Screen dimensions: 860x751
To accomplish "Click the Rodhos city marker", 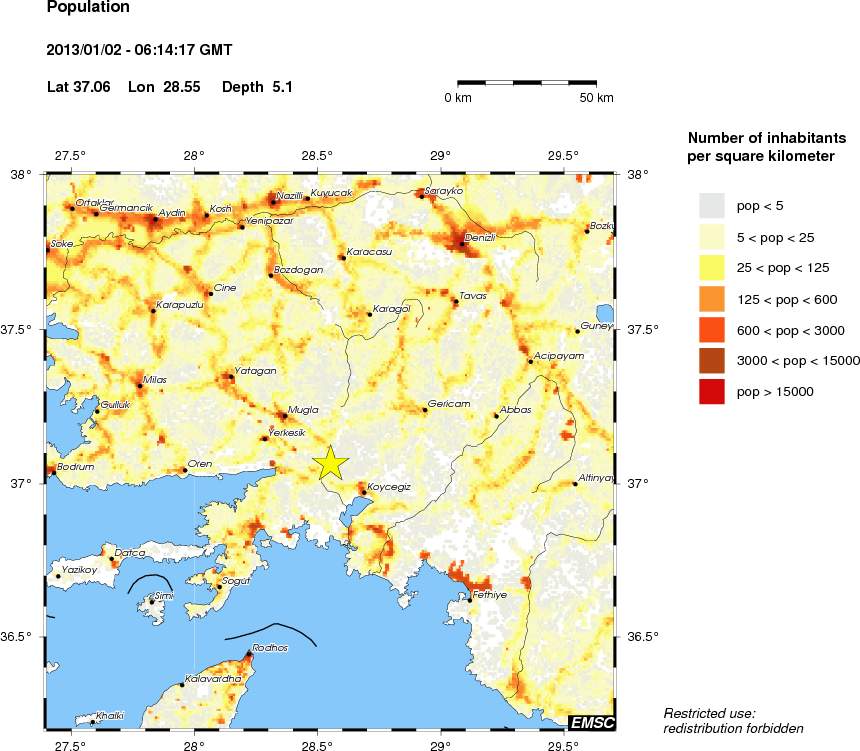I will [248, 653].
